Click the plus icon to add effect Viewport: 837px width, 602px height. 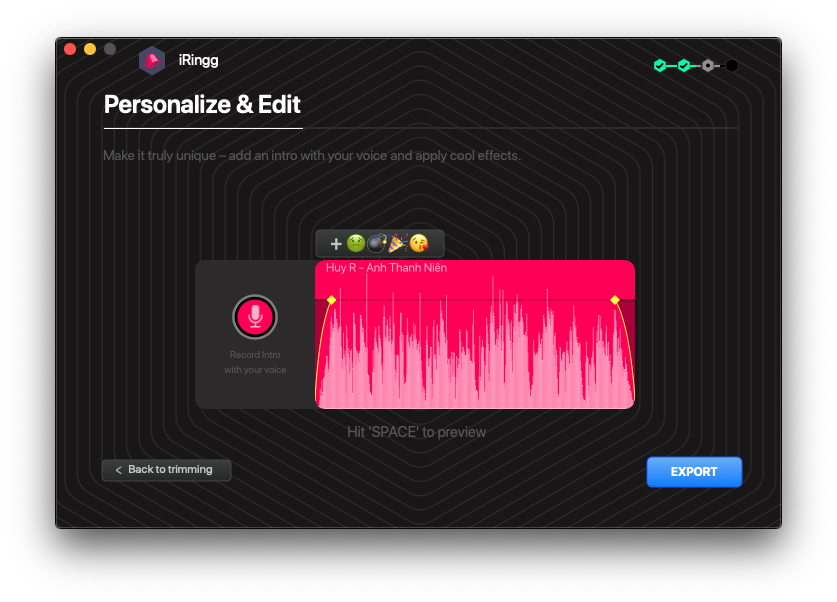[335, 244]
